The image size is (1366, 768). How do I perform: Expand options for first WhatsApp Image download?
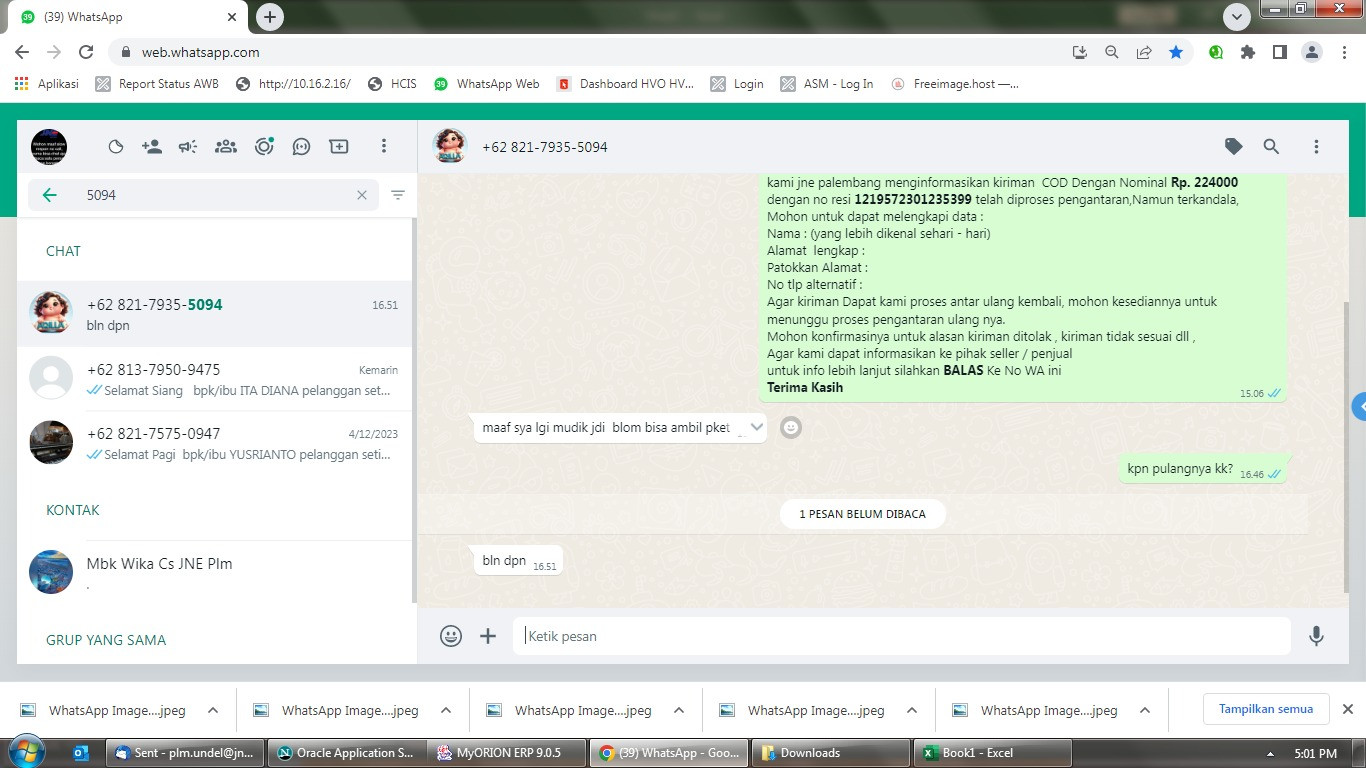[x=213, y=711]
